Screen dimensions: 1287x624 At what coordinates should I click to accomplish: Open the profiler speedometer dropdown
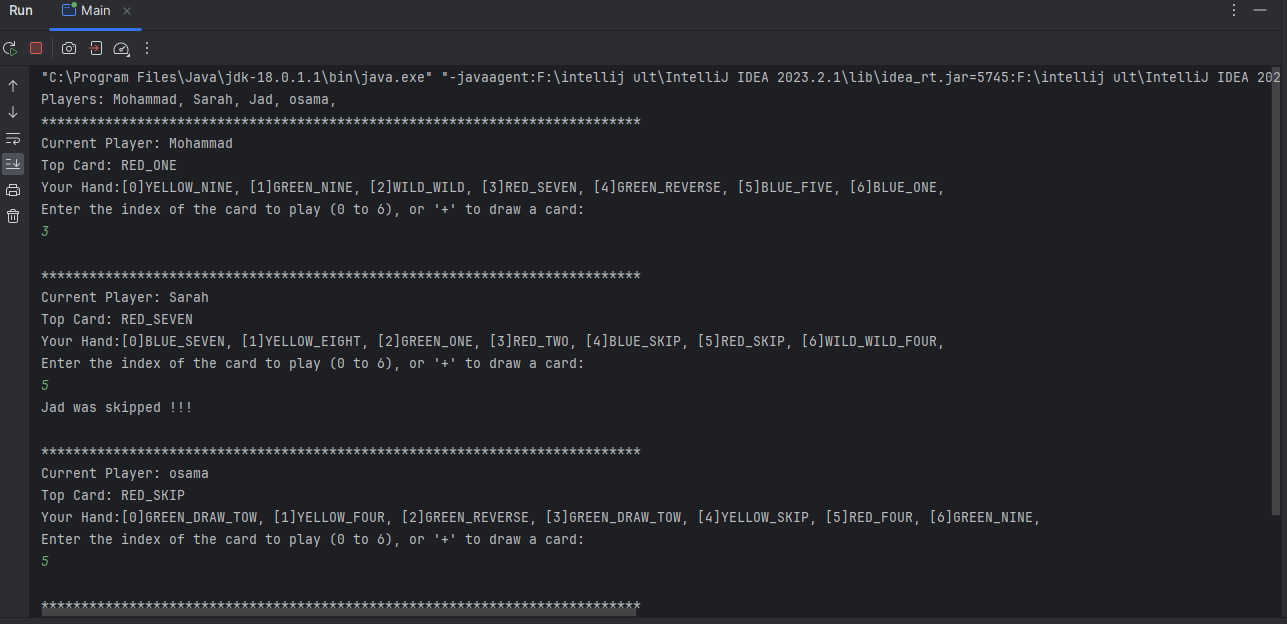point(121,48)
